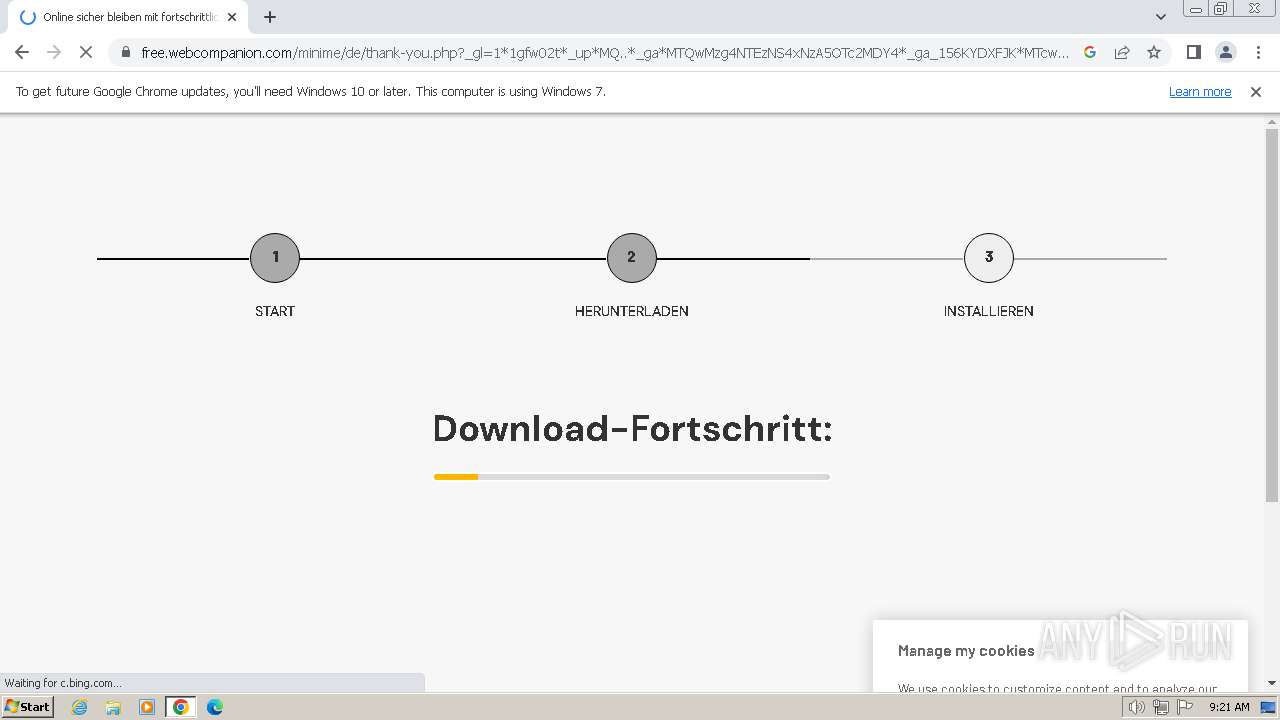Screen dimensions: 1280x720
Task: Click the browser forward arrow
Action: pos(54,52)
